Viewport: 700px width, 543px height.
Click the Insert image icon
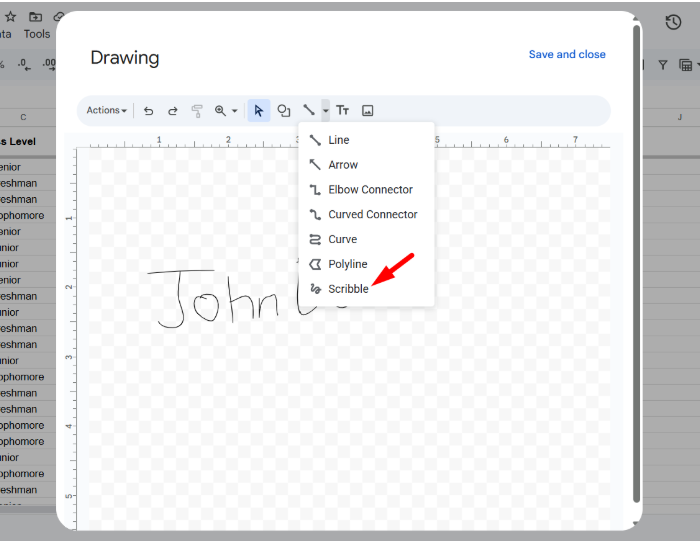pyautogui.click(x=367, y=111)
